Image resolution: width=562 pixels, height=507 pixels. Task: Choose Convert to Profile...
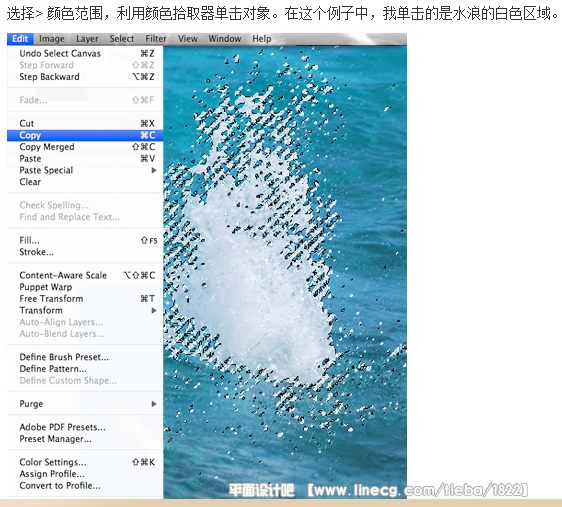(x=85, y=486)
